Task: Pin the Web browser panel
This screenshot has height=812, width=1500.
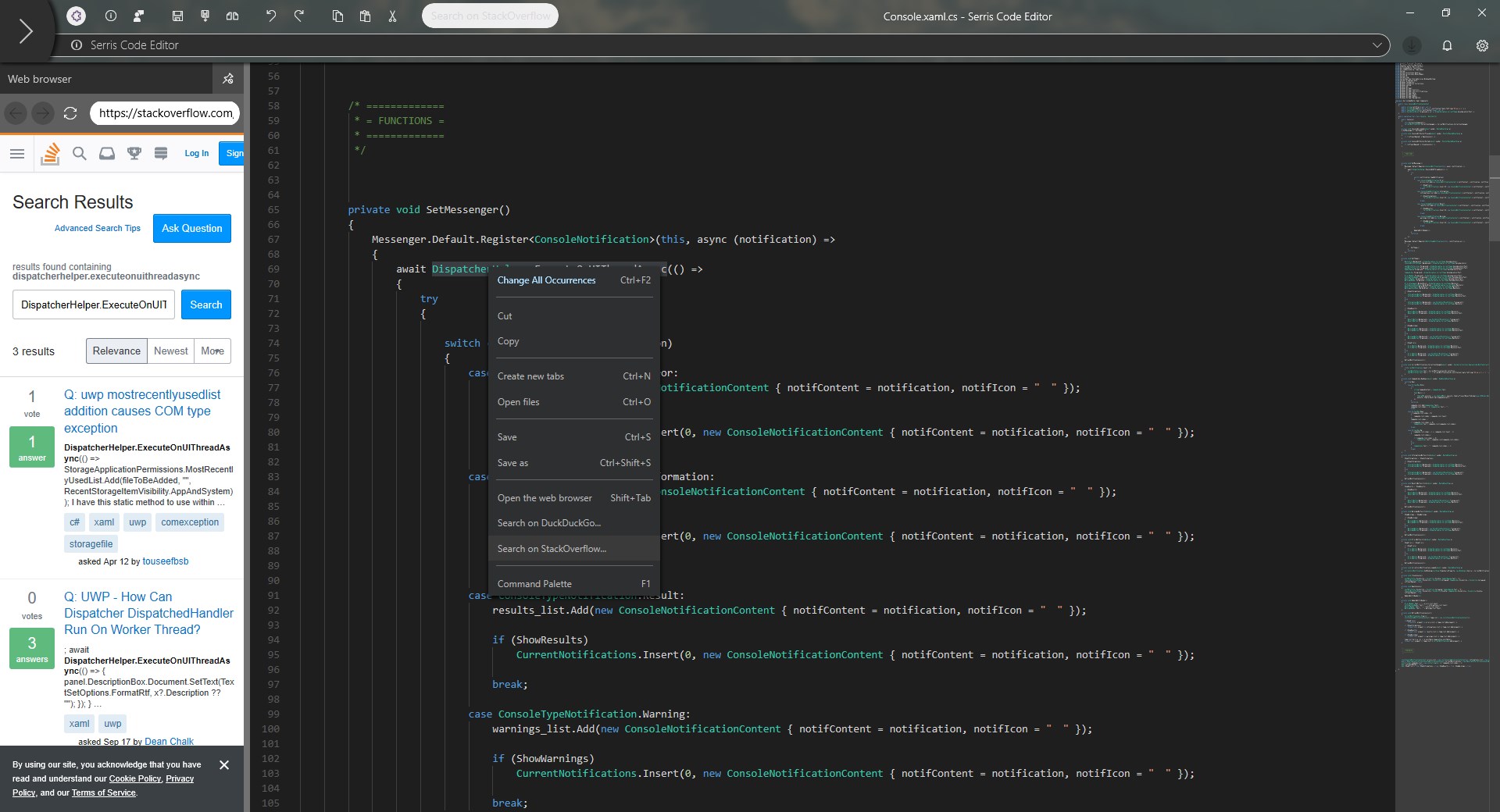Action: 227,78
